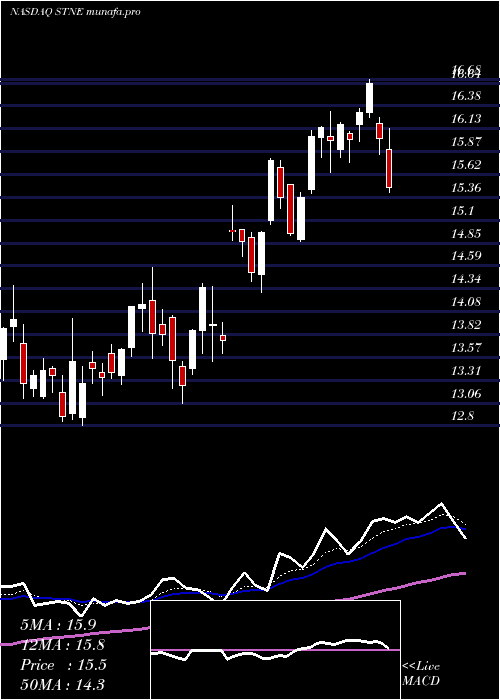The image size is (500, 700).
Task: Click the 14.59 price axis label
Action: tap(466, 256)
